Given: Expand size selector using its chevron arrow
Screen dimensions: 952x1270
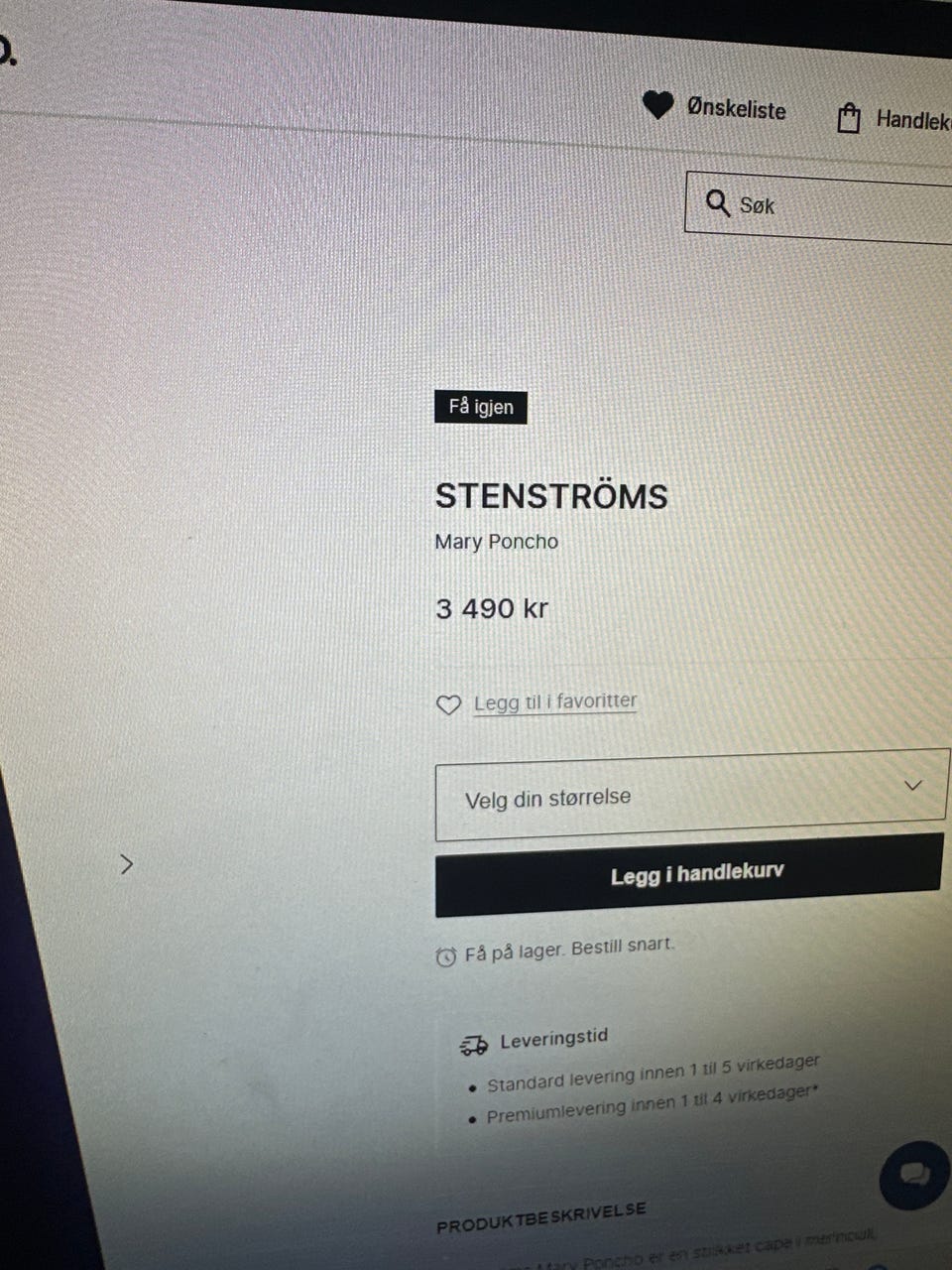Looking at the screenshot, I should (913, 785).
